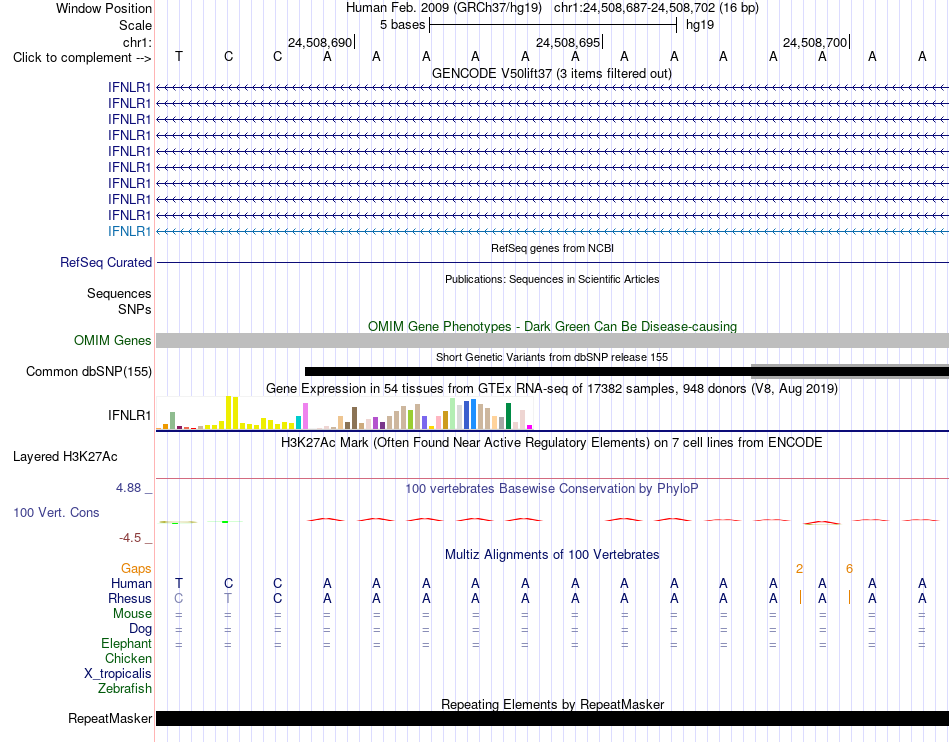The width and height of the screenshot is (950, 742).
Task: Select the 'Elephant' alignment row label
Action: coord(126,644)
